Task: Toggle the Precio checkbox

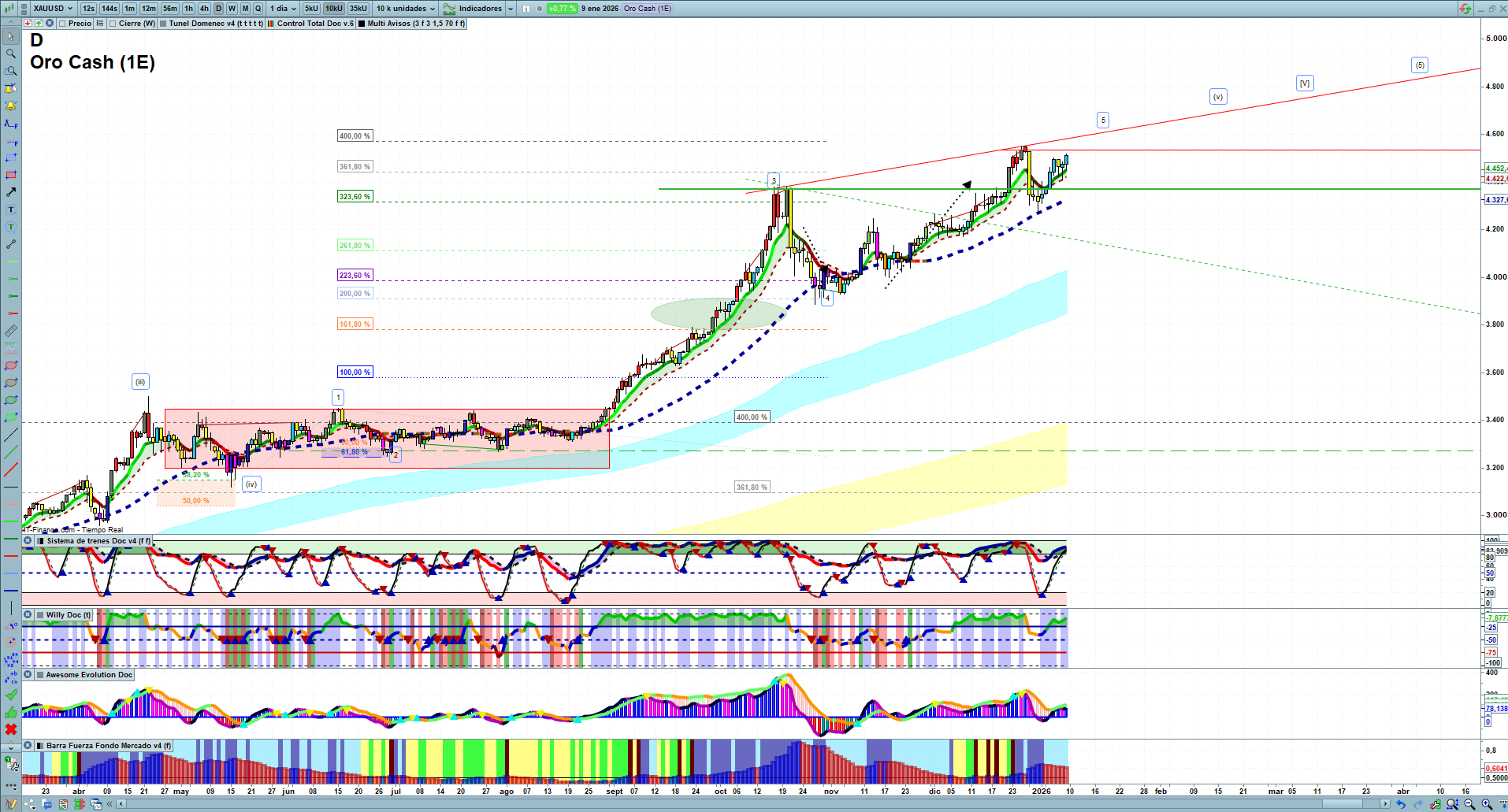Action: point(62,24)
